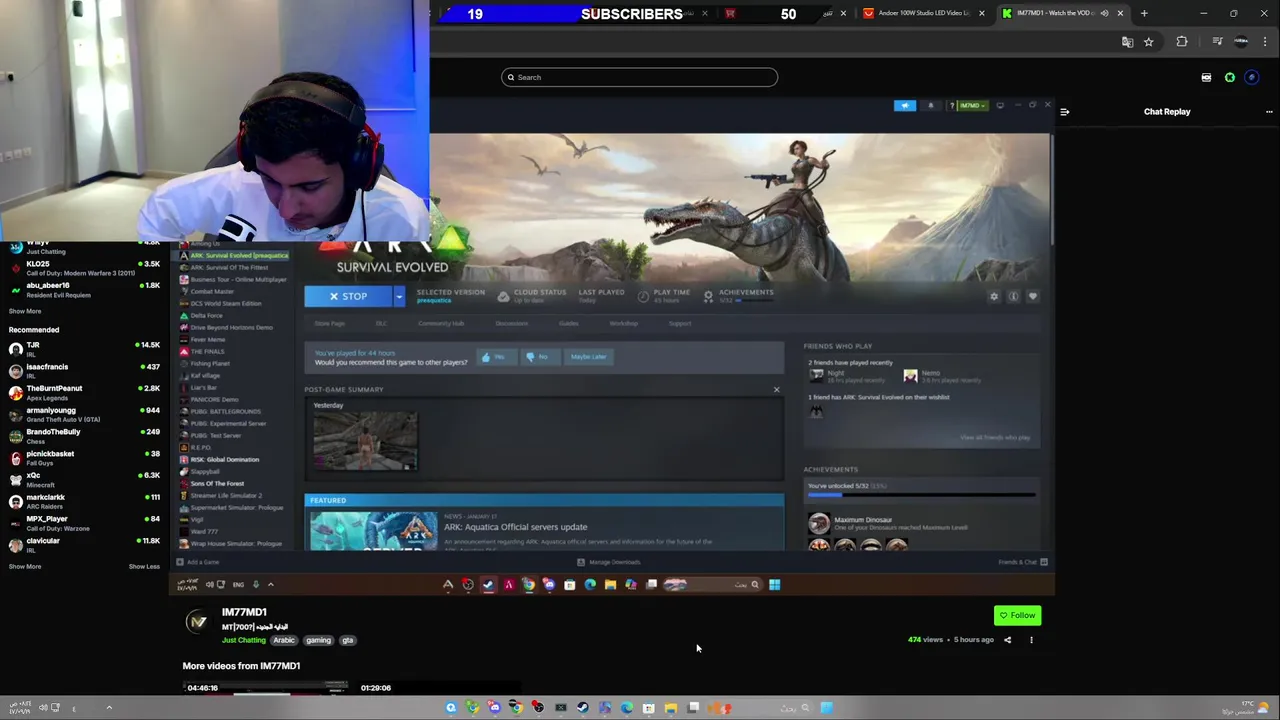Click the Maximum Dinosaur achievement icon
This screenshot has height=720, width=1280.
(x=819, y=523)
